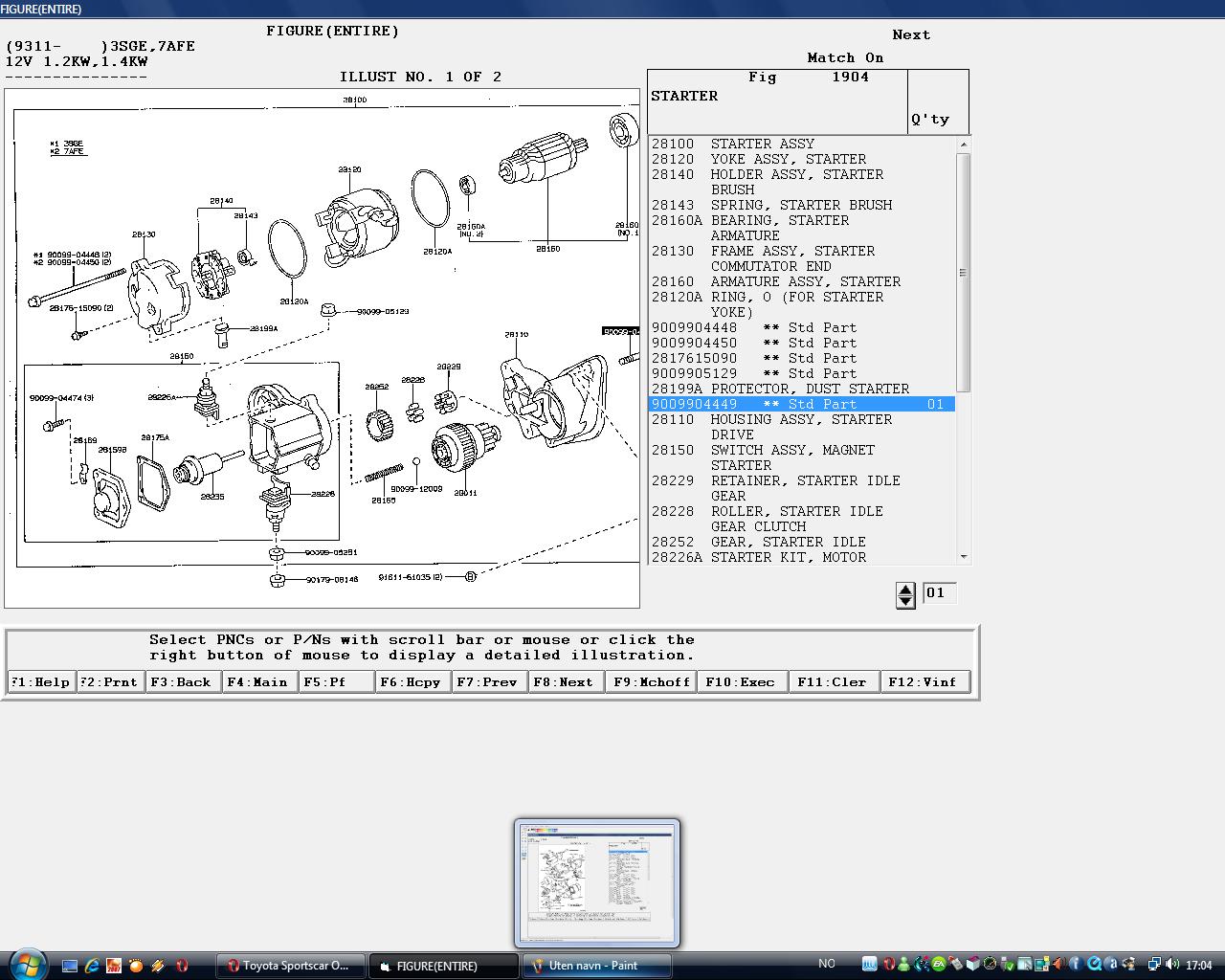The height and width of the screenshot is (980, 1225).
Task: Click the quantity input field showing 01
Action: click(x=938, y=593)
